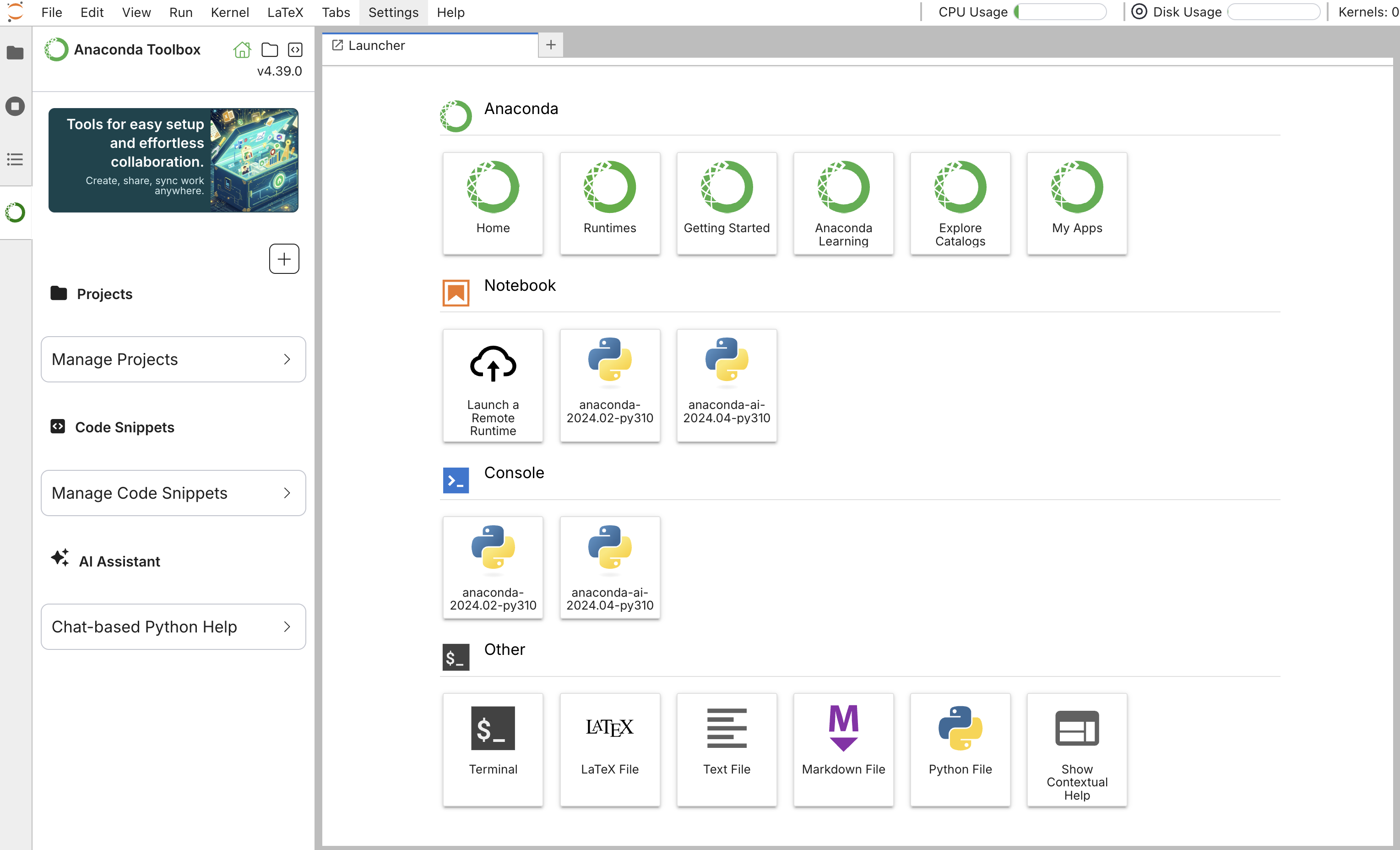
Task: Launch Anaconda Runtimes
Action: pyautogui.click(x=610, y=203)
